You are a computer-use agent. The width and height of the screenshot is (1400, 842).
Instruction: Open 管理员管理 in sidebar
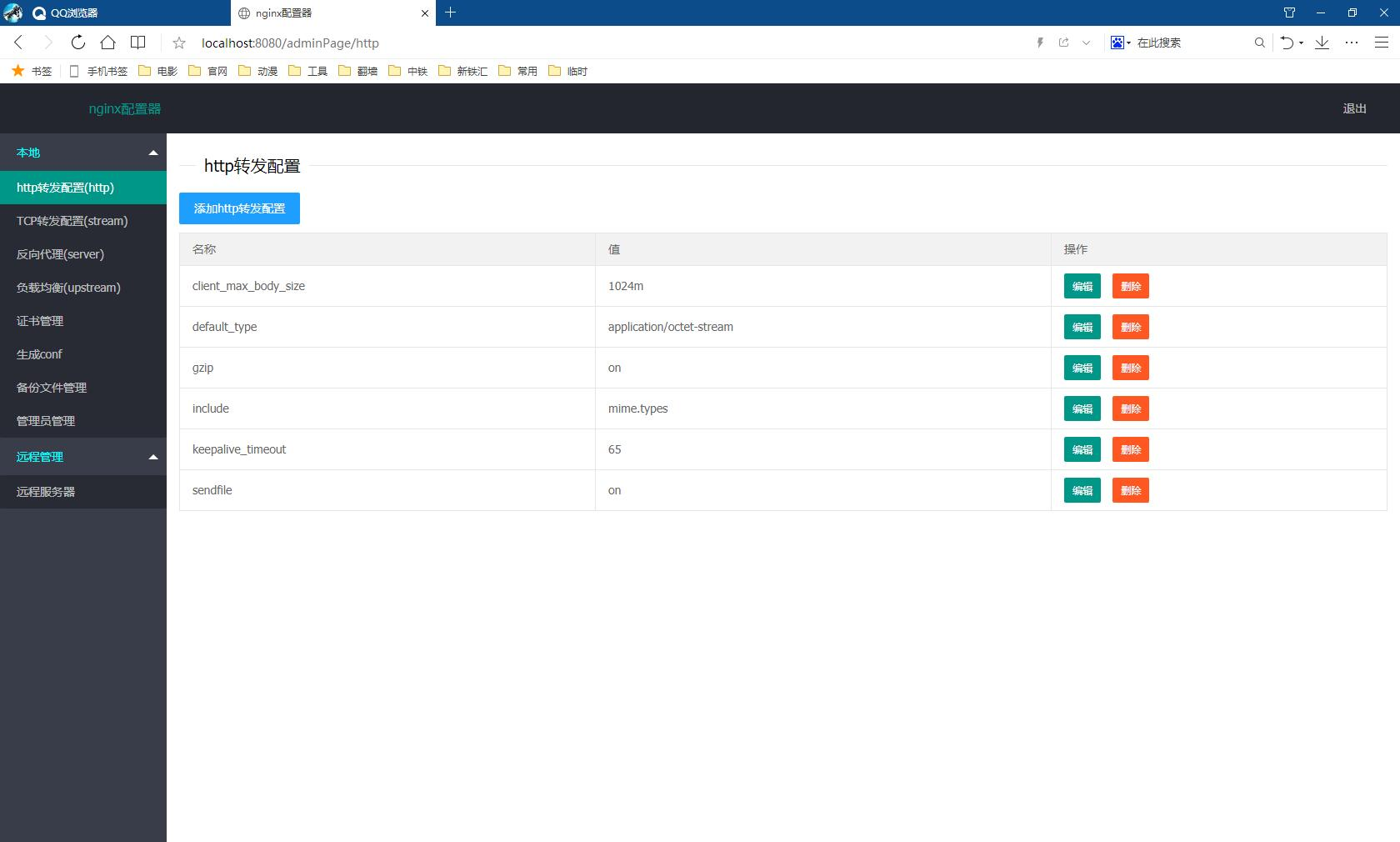coord(83,421)
